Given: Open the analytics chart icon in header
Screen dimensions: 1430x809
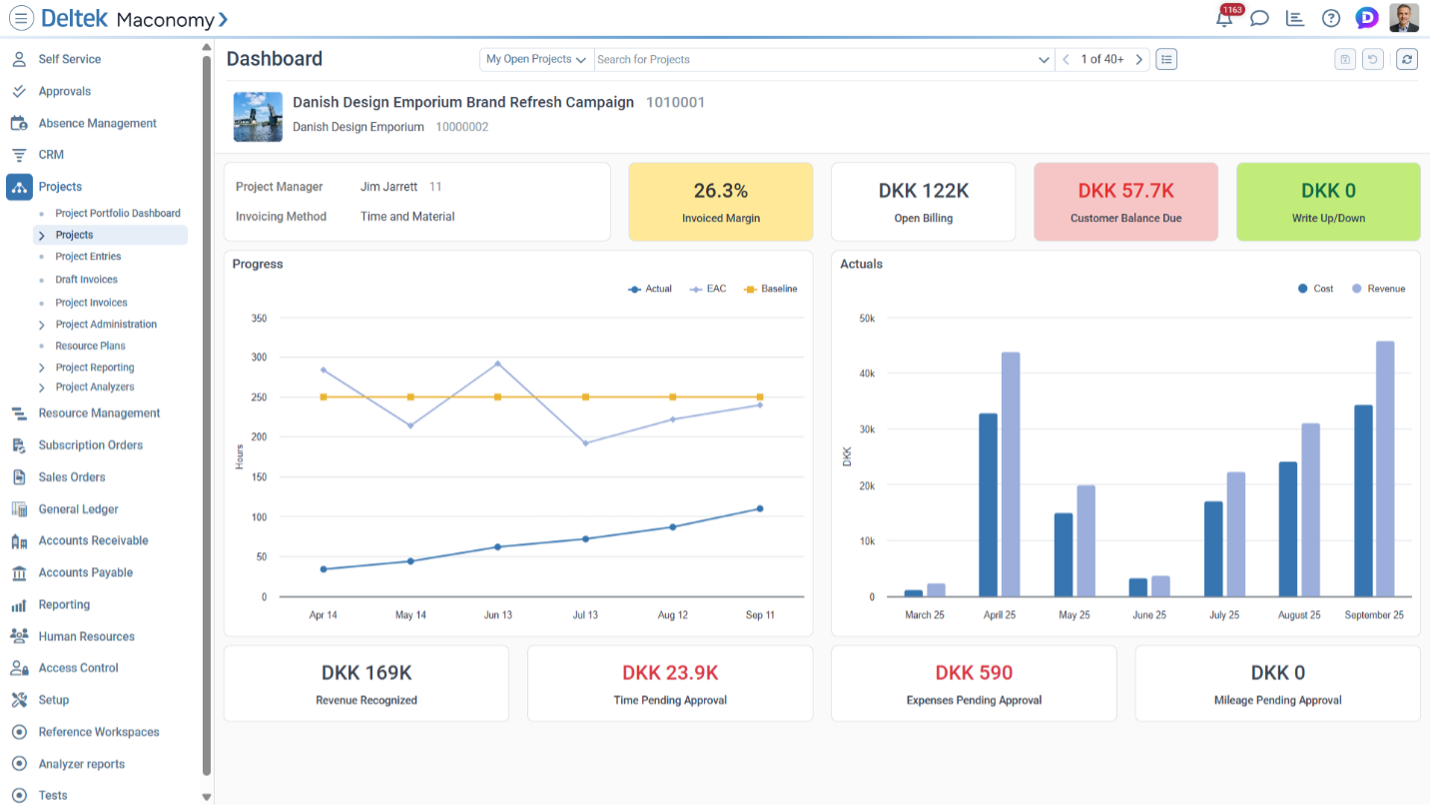Looking at the screenshot, I should tap(1295, 18).
